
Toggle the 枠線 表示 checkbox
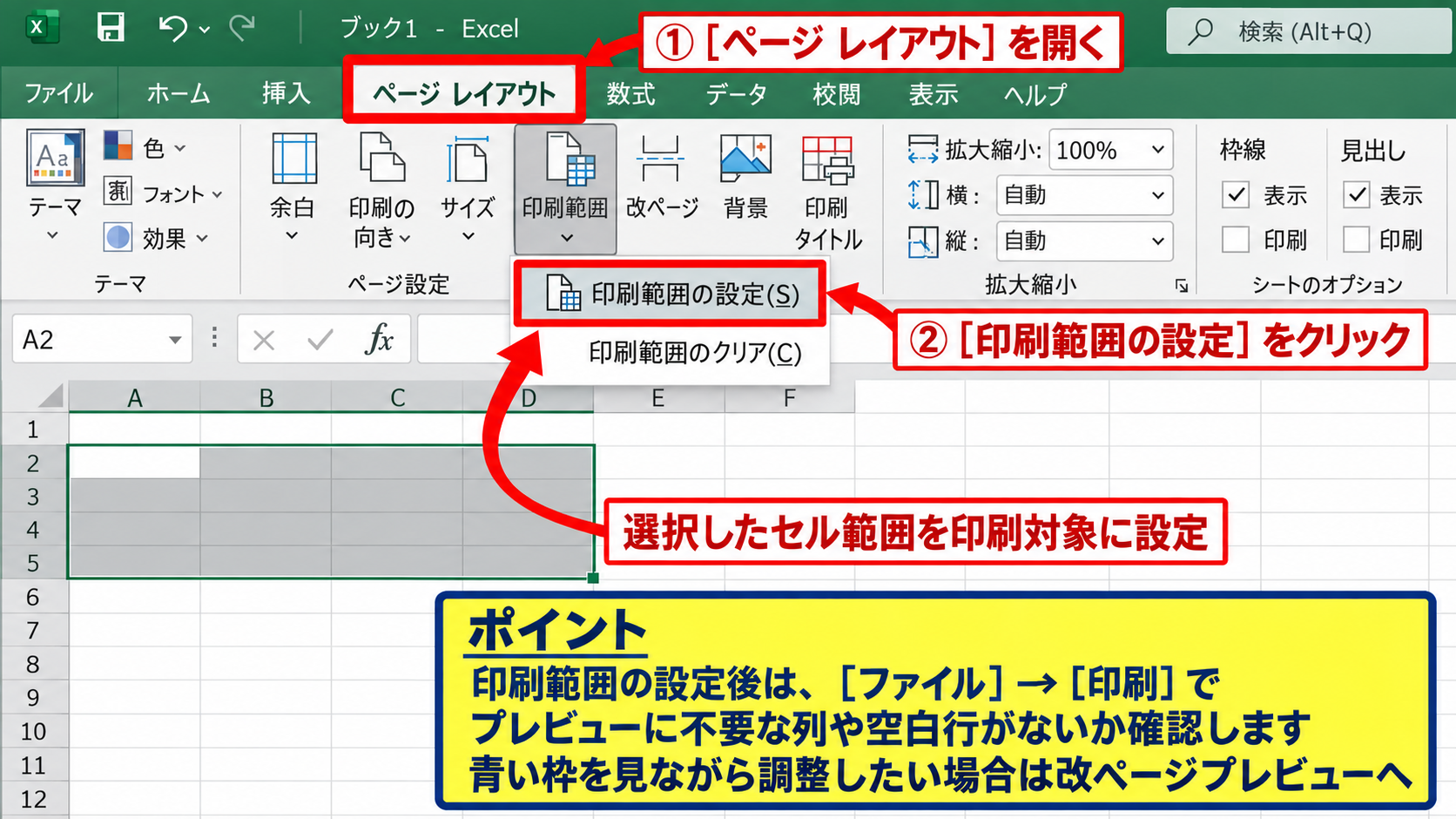coord(1236,194)
